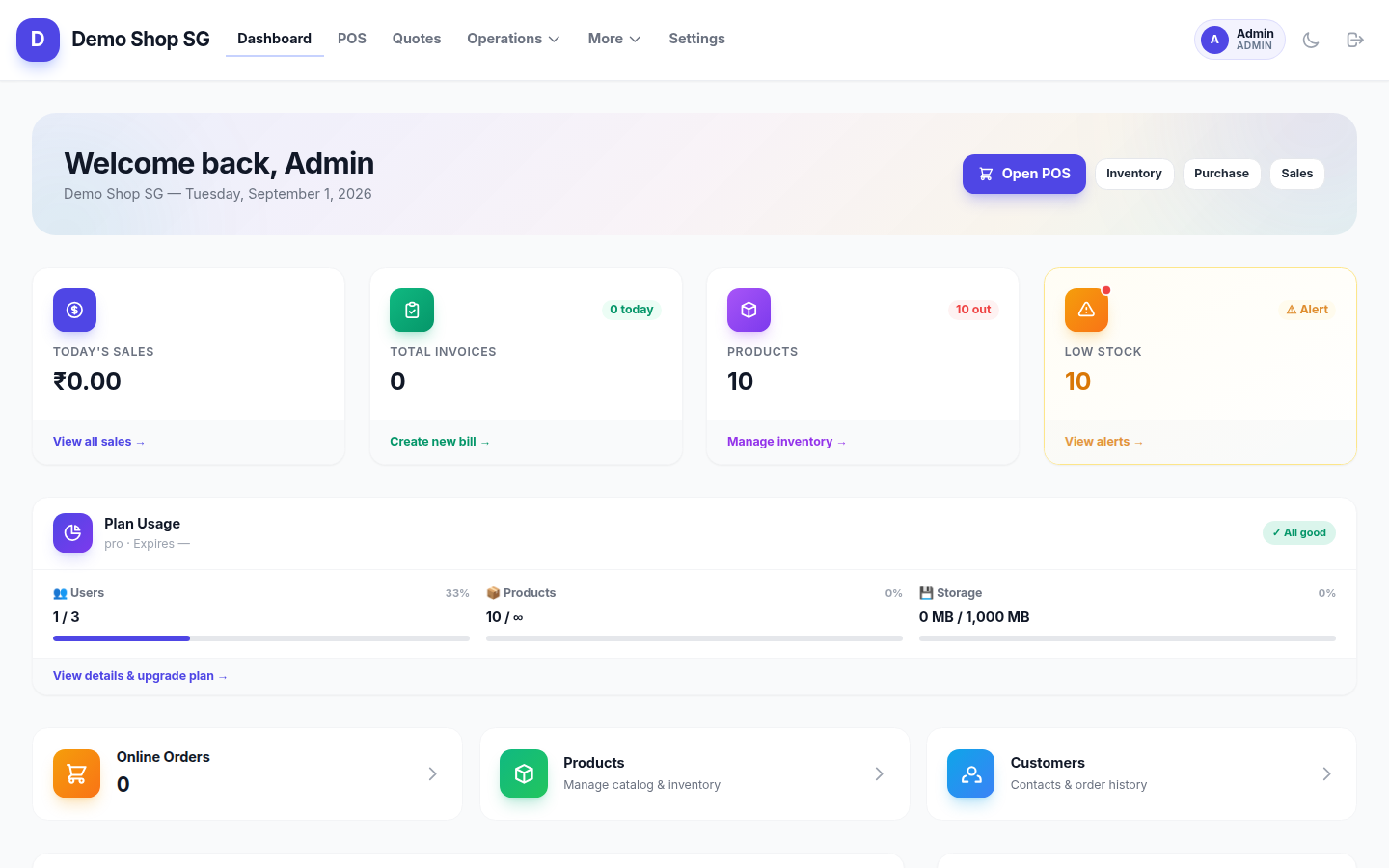The image size is (1389, 868).
Task: Expand the More dropdown menu
Action: tap(614, 39)
